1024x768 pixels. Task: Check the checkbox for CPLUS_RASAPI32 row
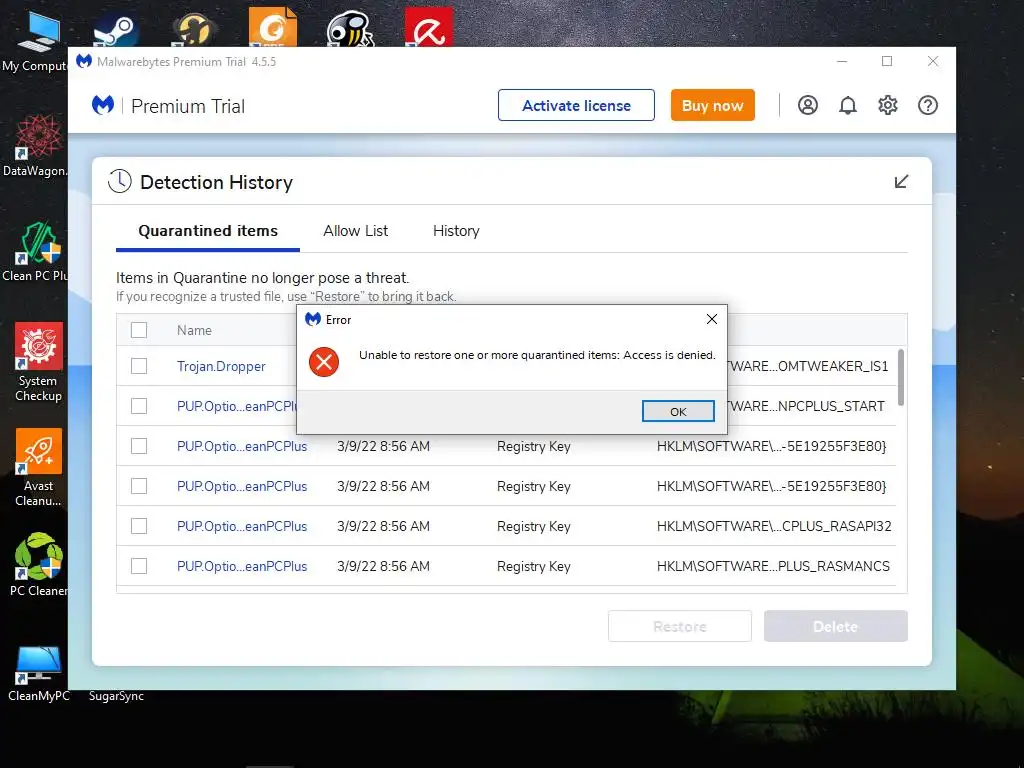pyautogui.click(x=139, y=526)
